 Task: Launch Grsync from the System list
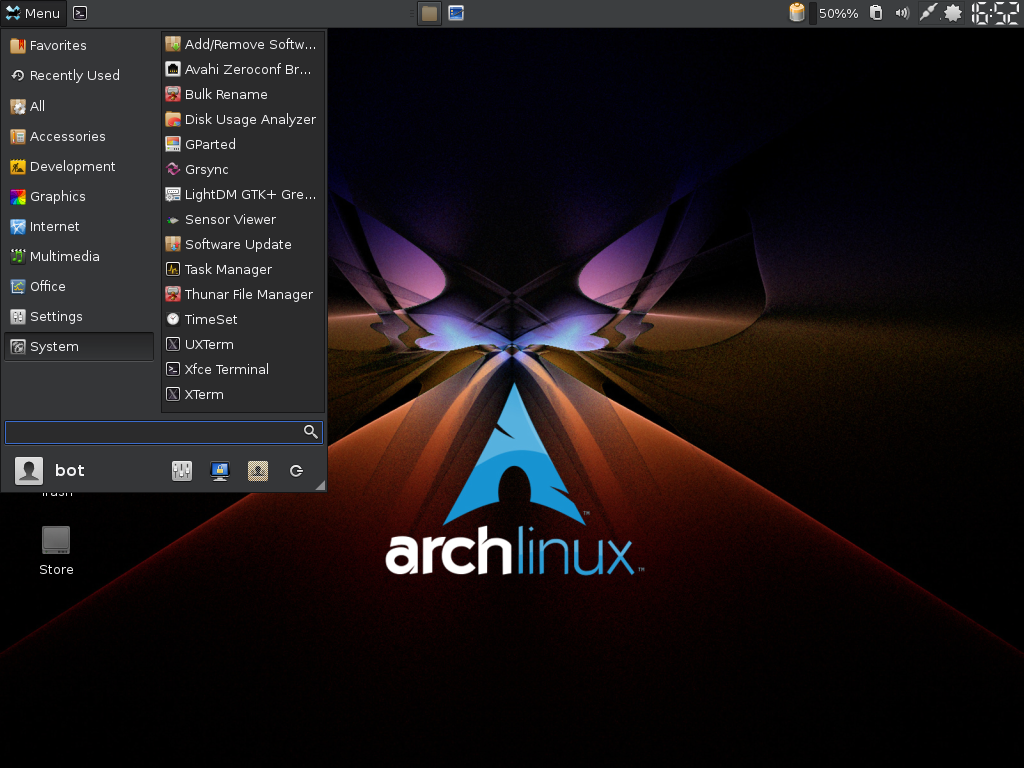(243, 169)
